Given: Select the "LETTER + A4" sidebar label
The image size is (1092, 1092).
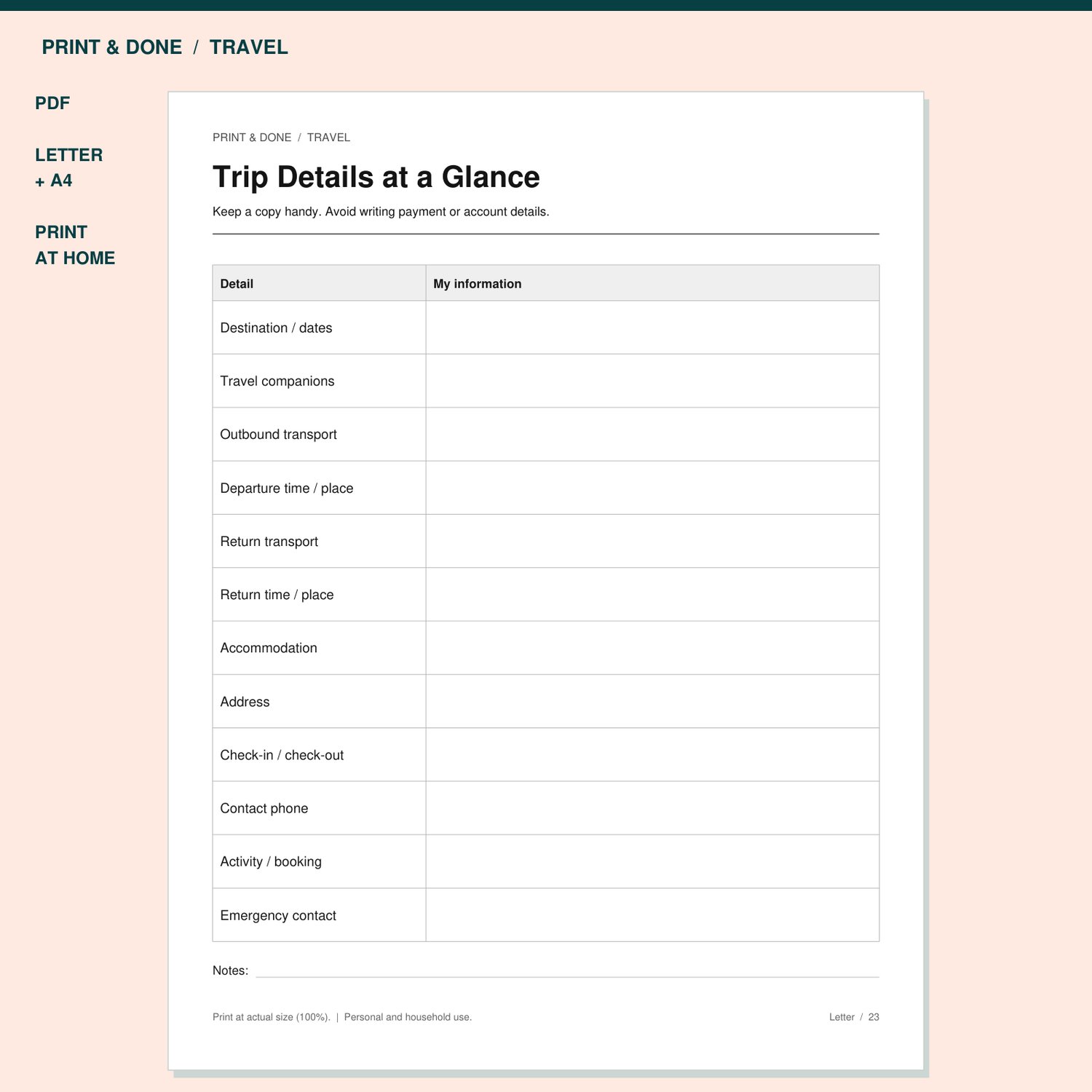Looking at the screenshot, I should point(69,167).
